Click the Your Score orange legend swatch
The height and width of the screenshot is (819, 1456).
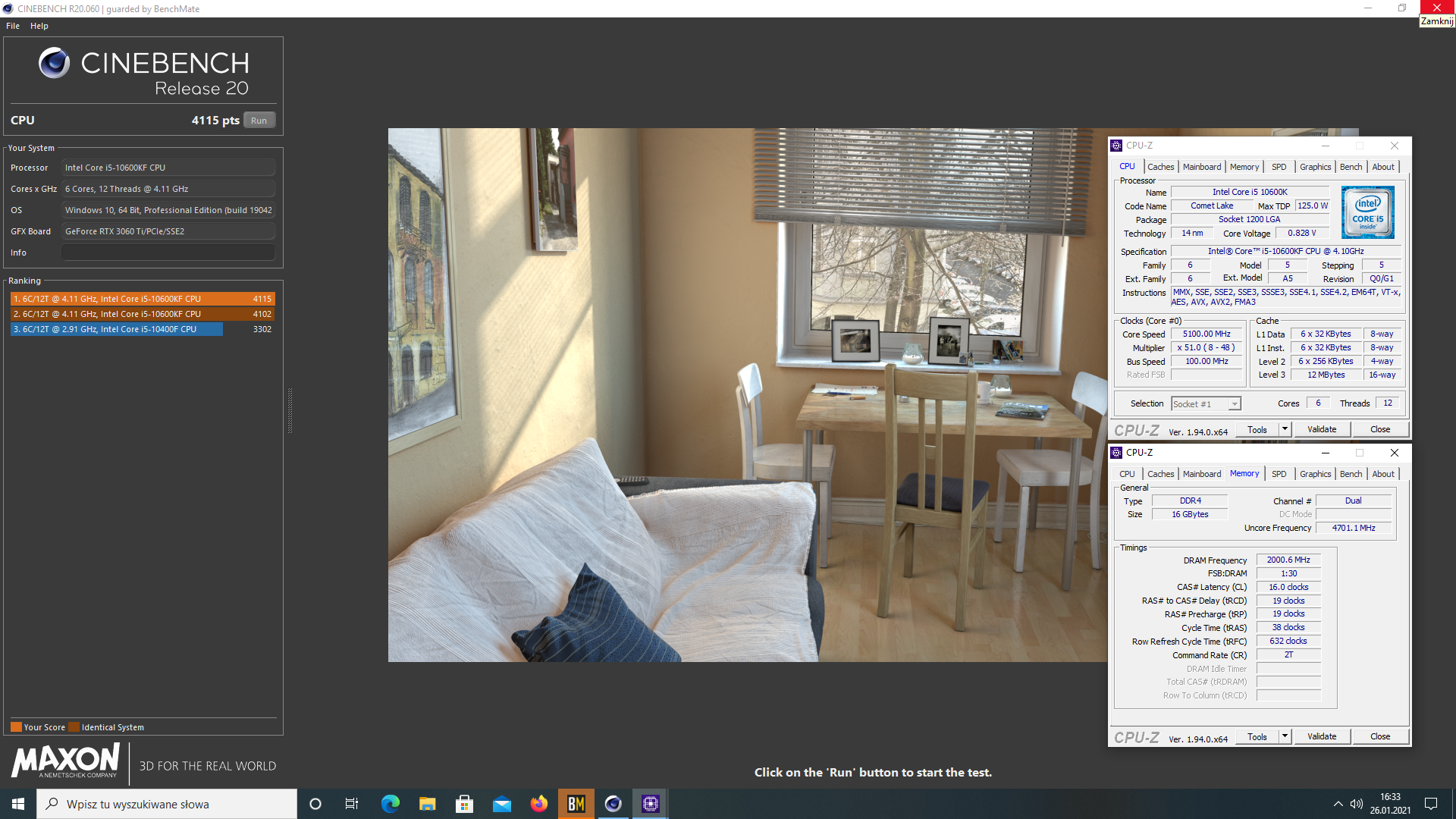[16, 727]
